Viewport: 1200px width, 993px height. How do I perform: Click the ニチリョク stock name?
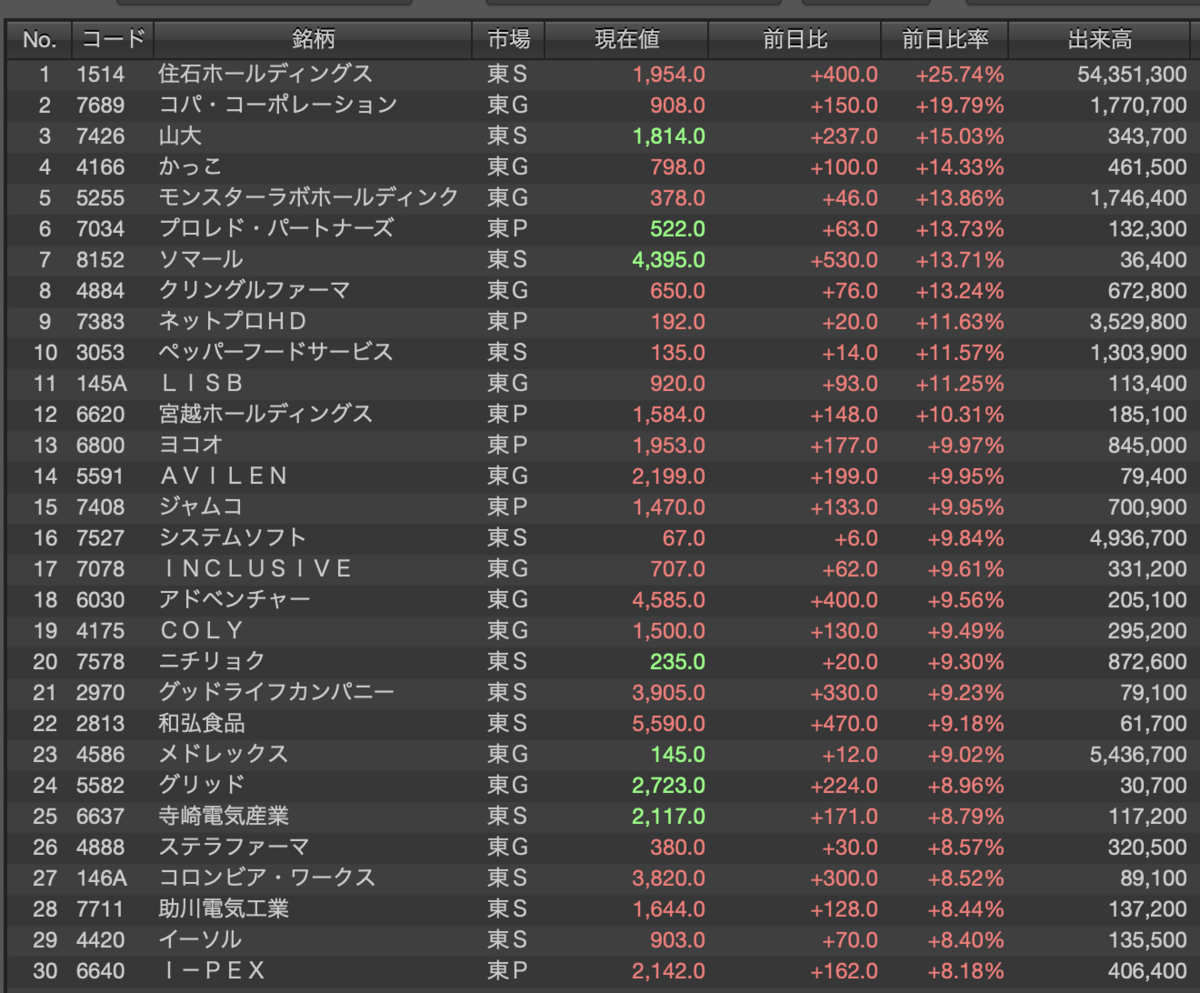point(212,662)
